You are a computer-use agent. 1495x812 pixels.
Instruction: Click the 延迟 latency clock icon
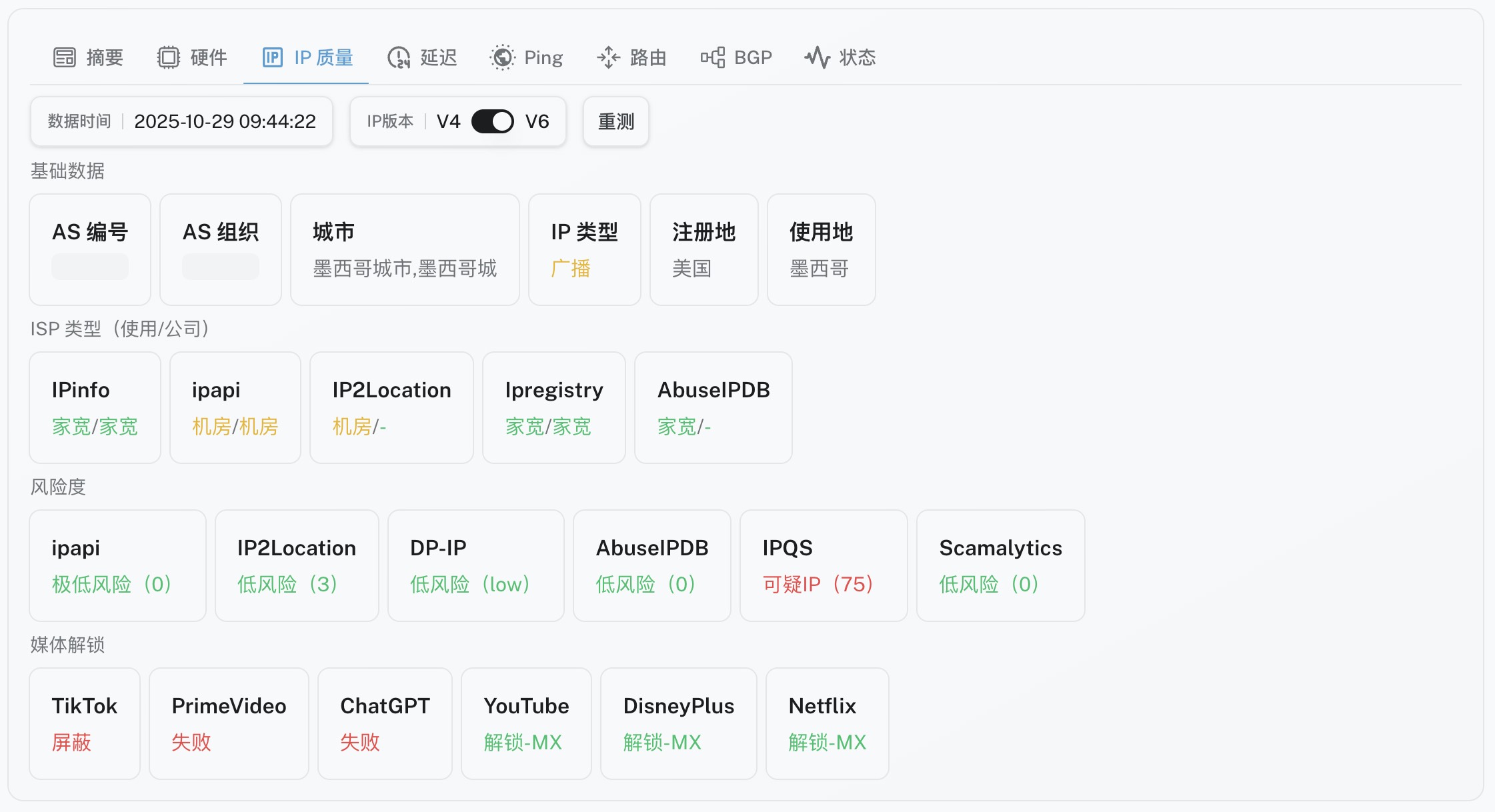(x=399, y=57)
